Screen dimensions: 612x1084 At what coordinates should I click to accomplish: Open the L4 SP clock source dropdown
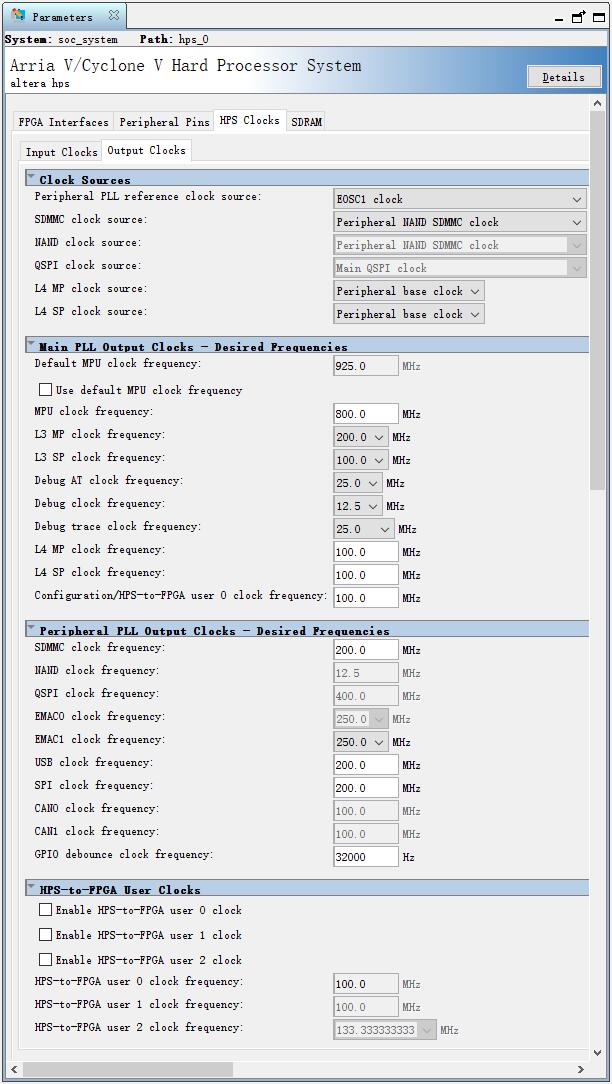click(x=409, y=314)
